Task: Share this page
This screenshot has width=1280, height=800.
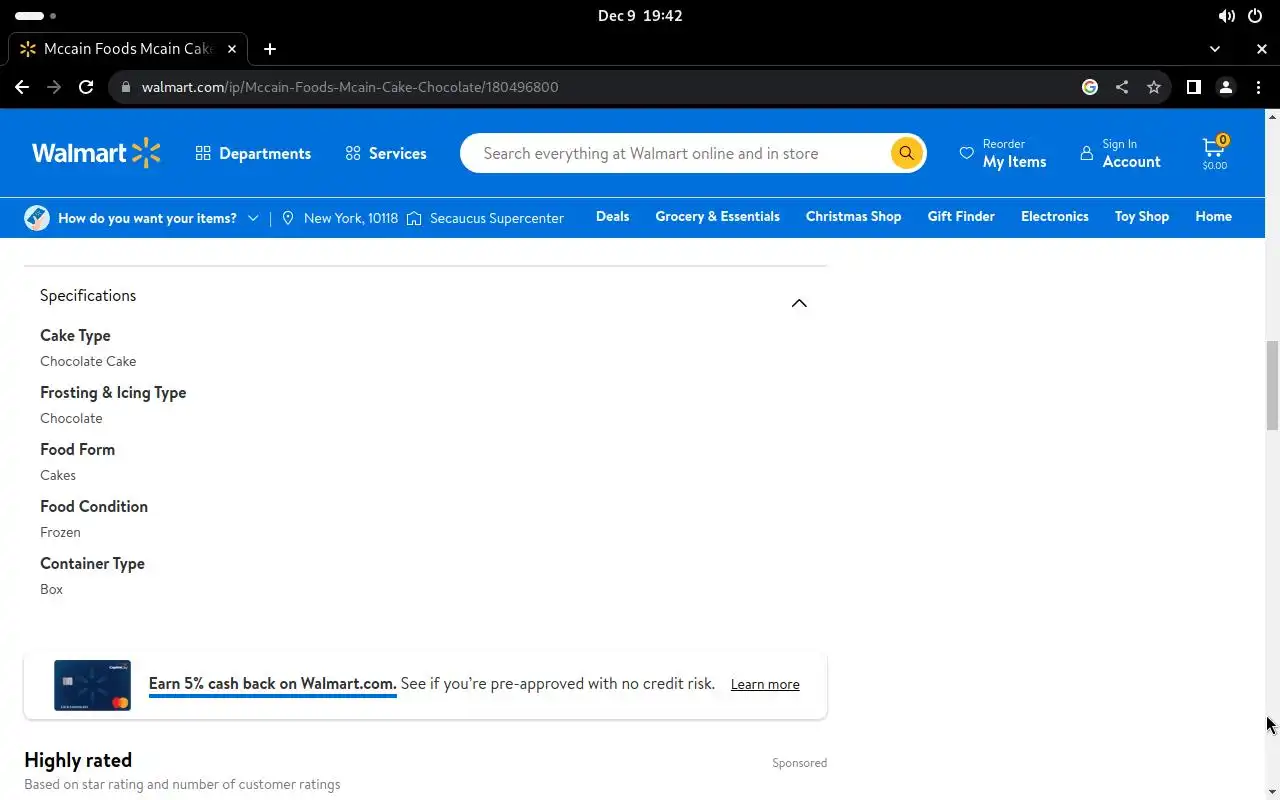Action: pos(1122,87)
